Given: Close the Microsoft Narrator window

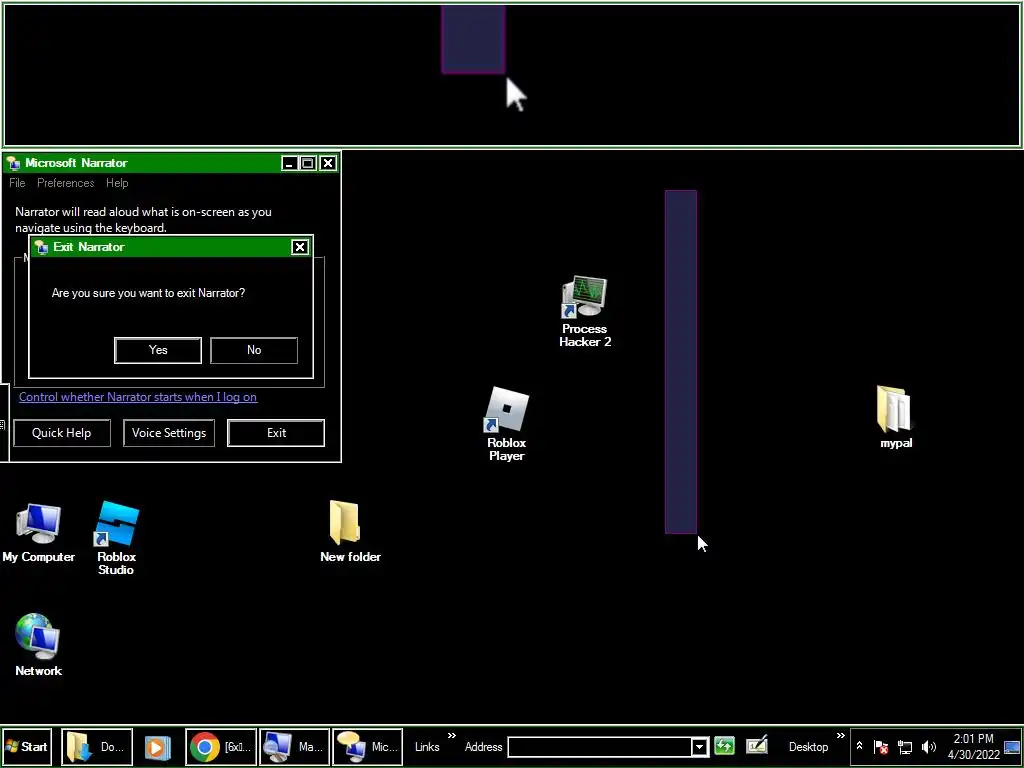Looking at the screenshot, I should click(x=328, y=163).
